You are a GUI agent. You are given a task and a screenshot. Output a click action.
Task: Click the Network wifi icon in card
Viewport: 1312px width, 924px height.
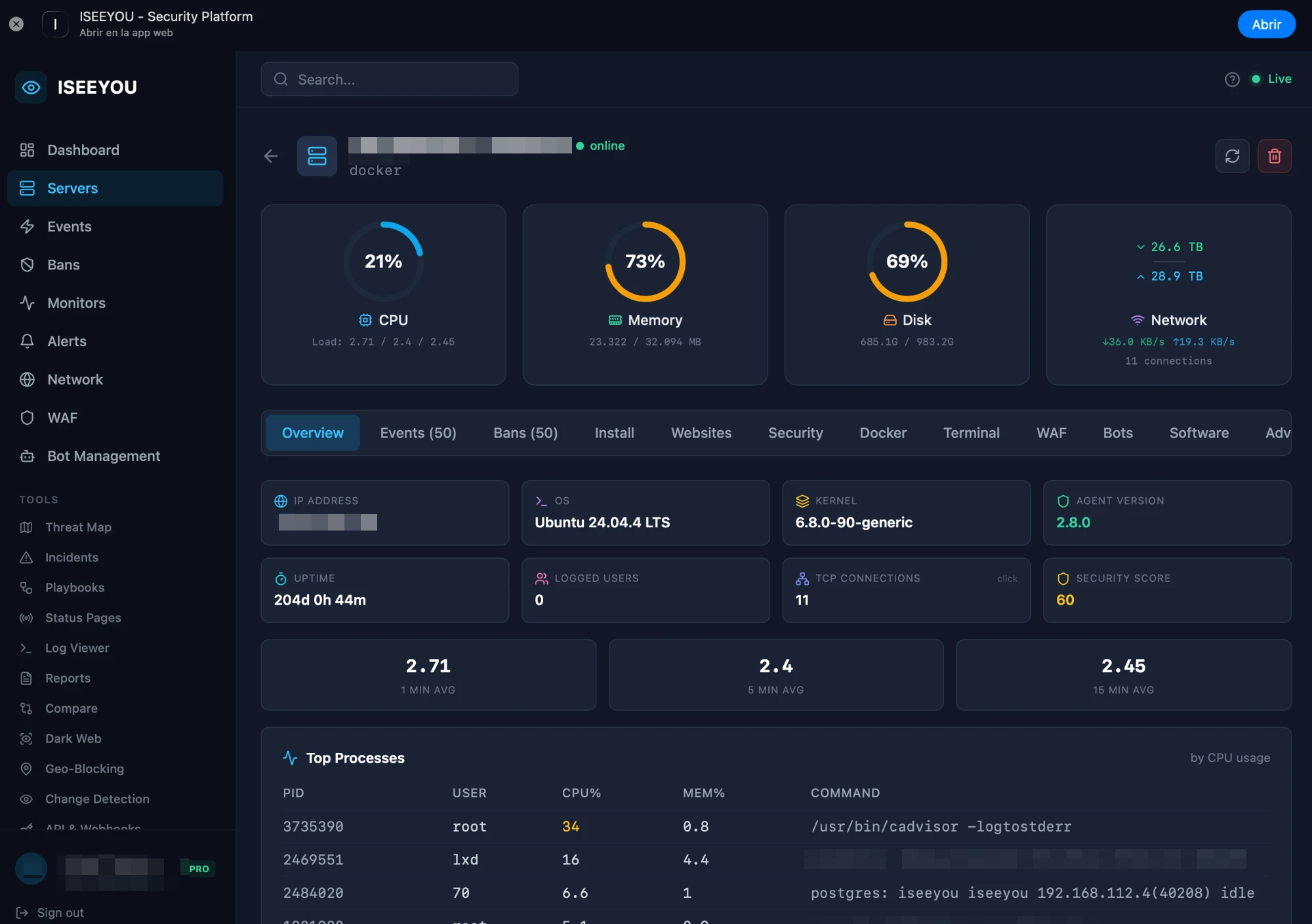point(1138,320)
